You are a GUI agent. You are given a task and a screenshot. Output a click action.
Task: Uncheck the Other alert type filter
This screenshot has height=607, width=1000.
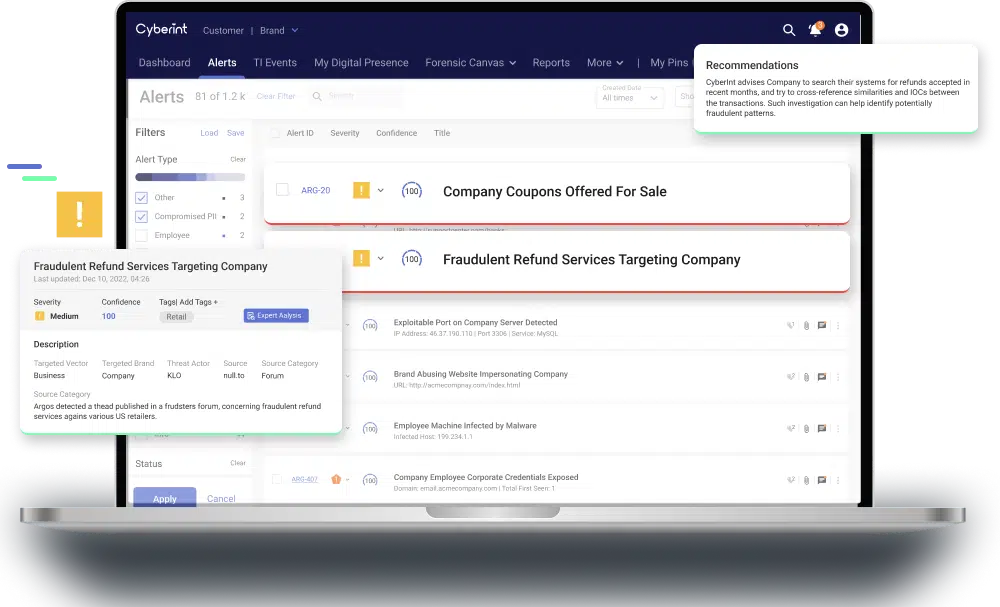click(x=141, y=198)
